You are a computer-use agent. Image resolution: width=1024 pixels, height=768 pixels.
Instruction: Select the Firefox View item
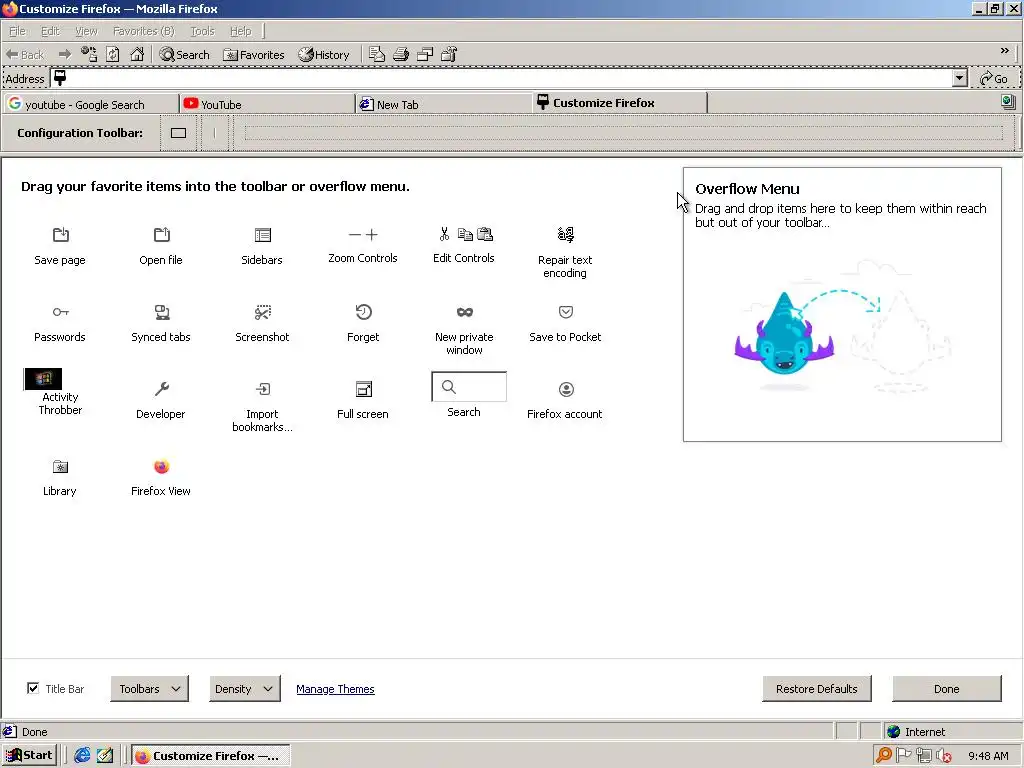pyautogui.click(x=161, y=478)
